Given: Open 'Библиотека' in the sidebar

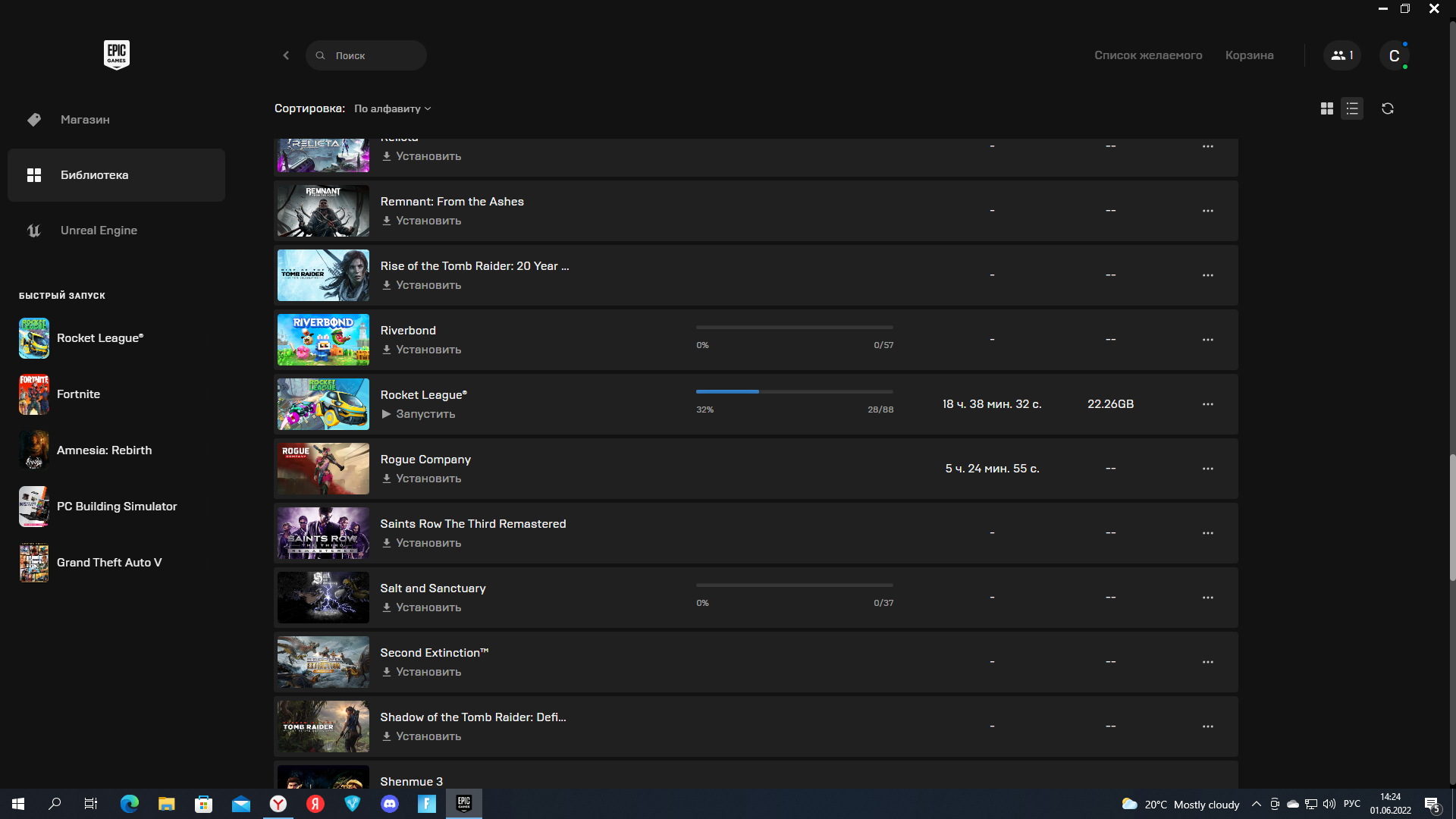Looking at the screenshot, I should click(116, 175).
